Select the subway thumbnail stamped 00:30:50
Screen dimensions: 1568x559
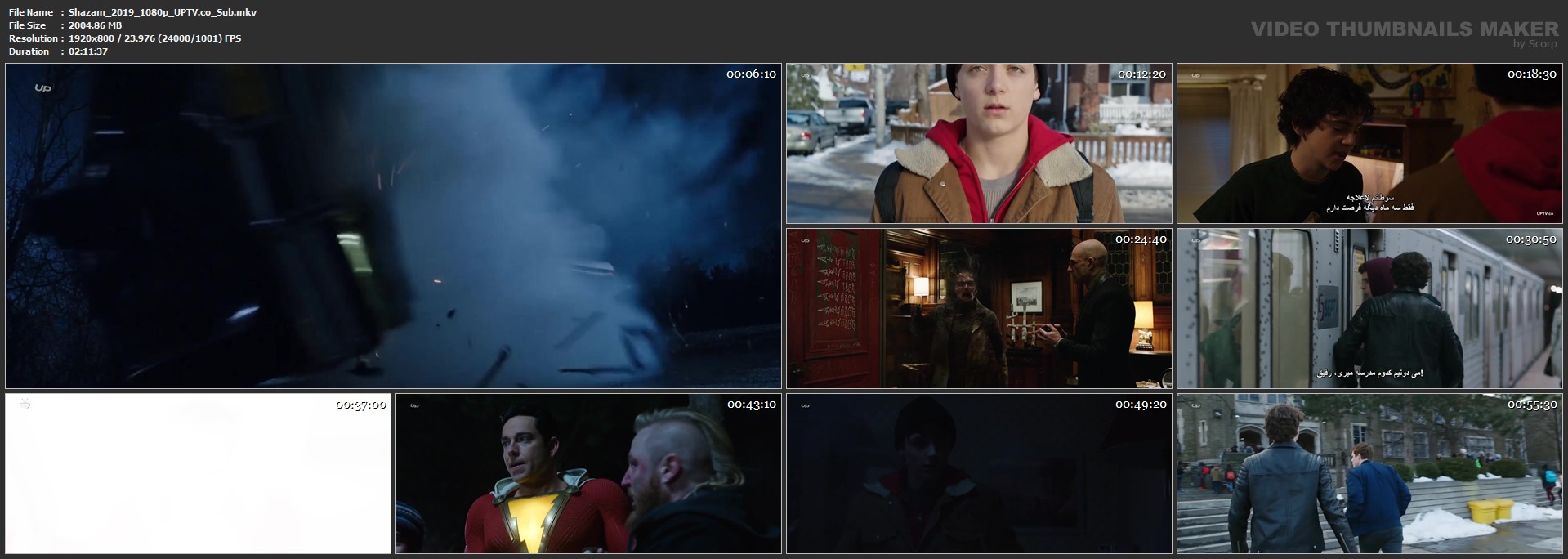(1369, 308)
